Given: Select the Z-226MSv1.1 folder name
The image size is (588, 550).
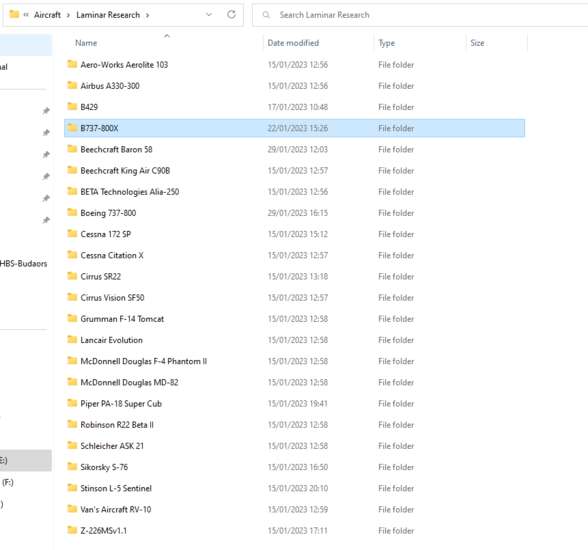Looking at the screenshot, I should pyautogui.click(x=104, y=531).
